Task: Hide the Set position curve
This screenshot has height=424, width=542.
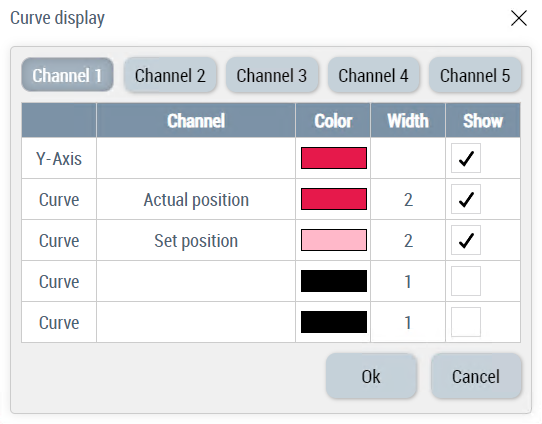Action: (466, 240)
